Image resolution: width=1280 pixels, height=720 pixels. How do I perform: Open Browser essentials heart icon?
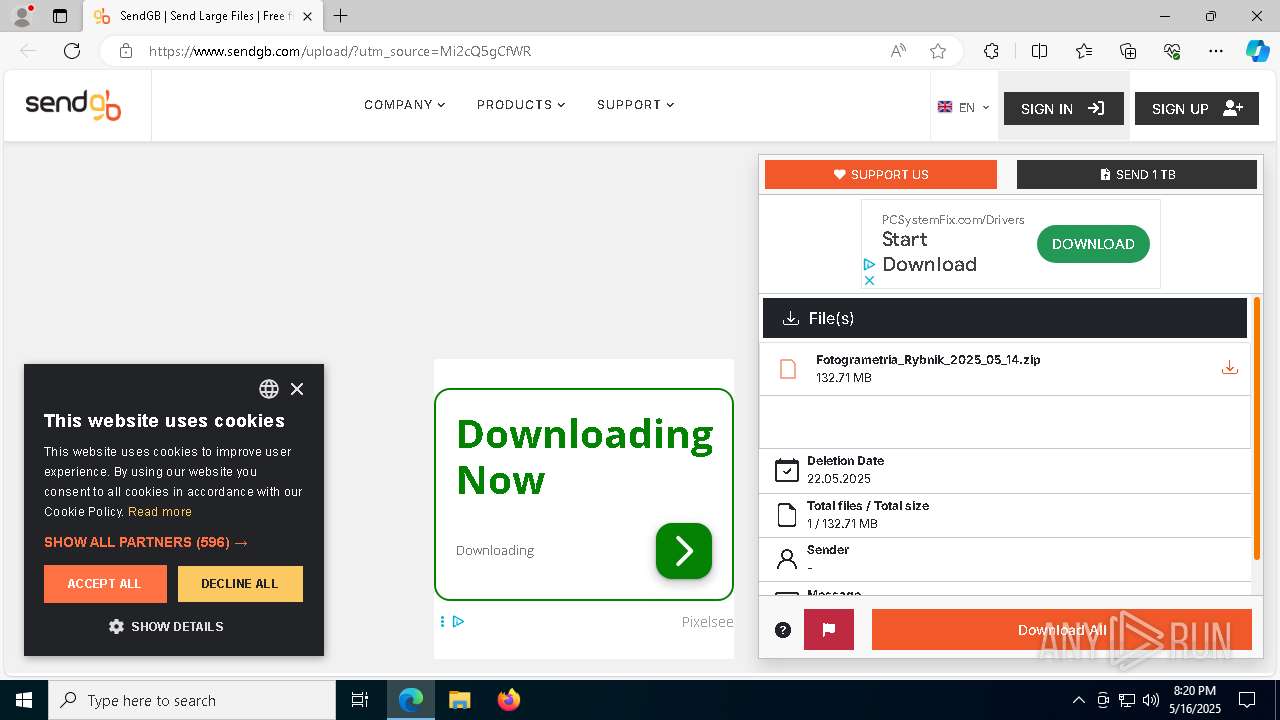tap(1172, 51)
